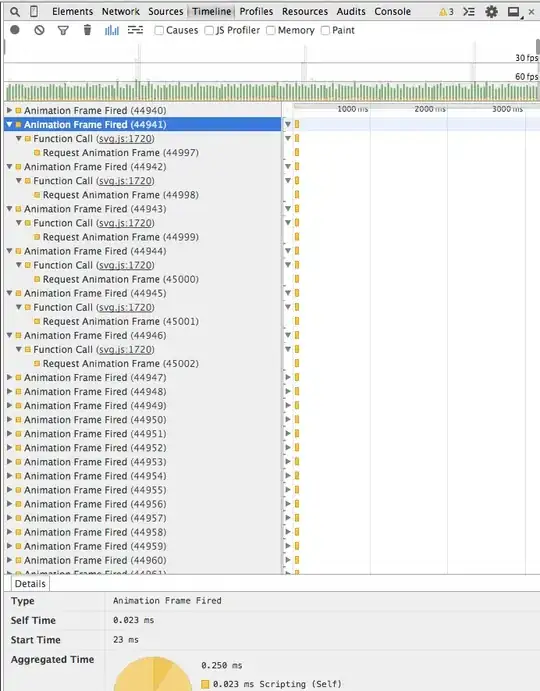
Task: Expand Animation Frame Fired (44950)
Action: [x=9, y=420]
